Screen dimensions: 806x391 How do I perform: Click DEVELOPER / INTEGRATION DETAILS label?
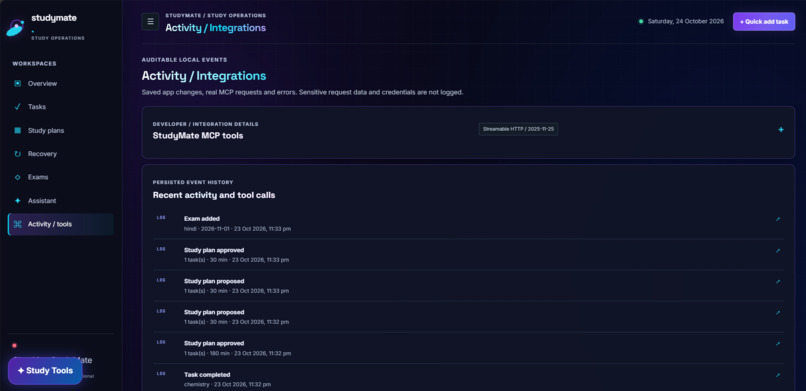[x=206, y=124]
